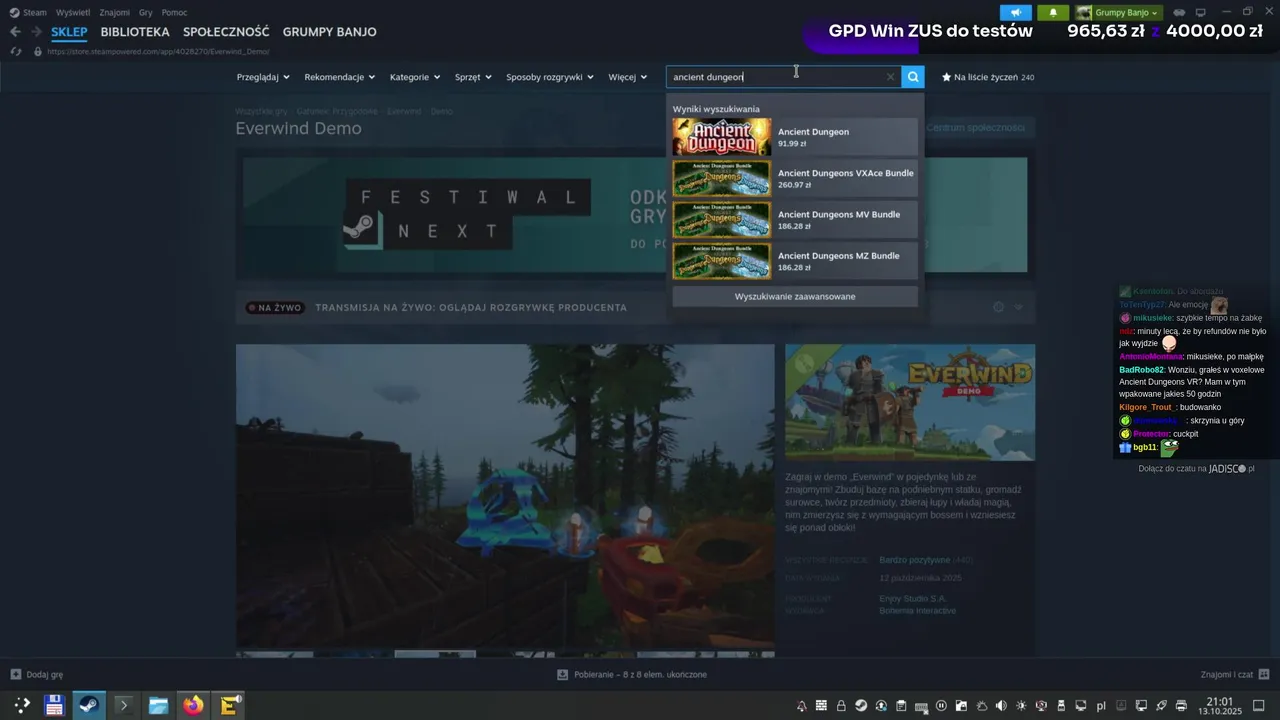This screenshot has width=1280, height=720.
Task: Switch to Big Picture mode icon
Action: [x=1201, y=13]
